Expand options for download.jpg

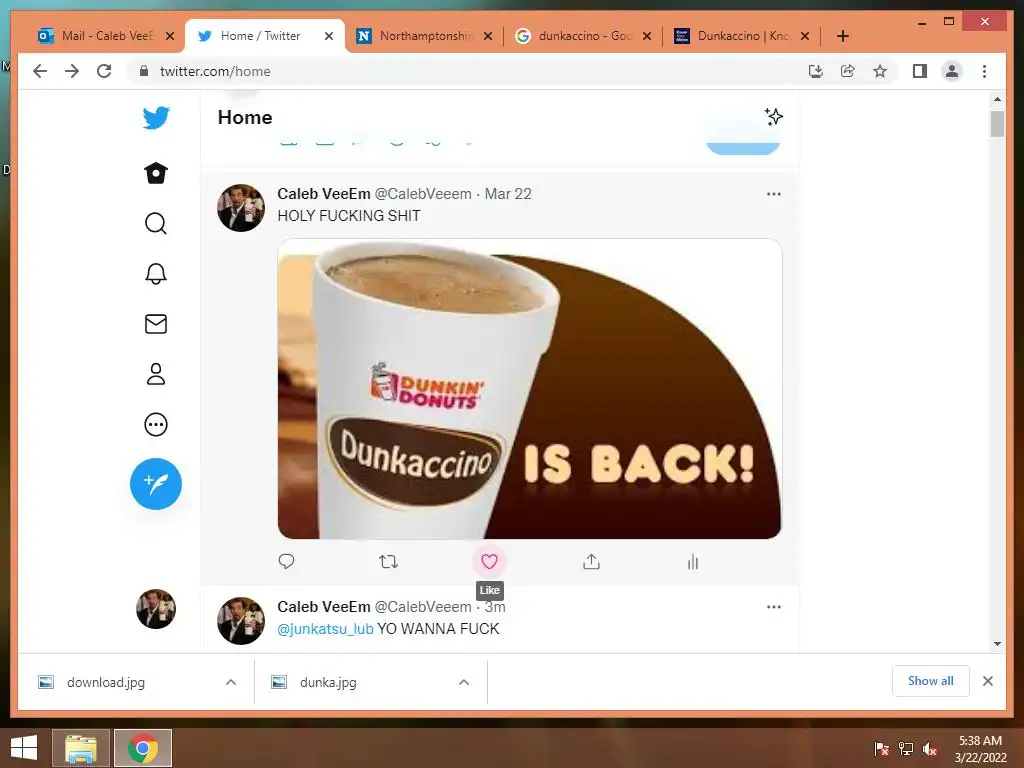231,682
